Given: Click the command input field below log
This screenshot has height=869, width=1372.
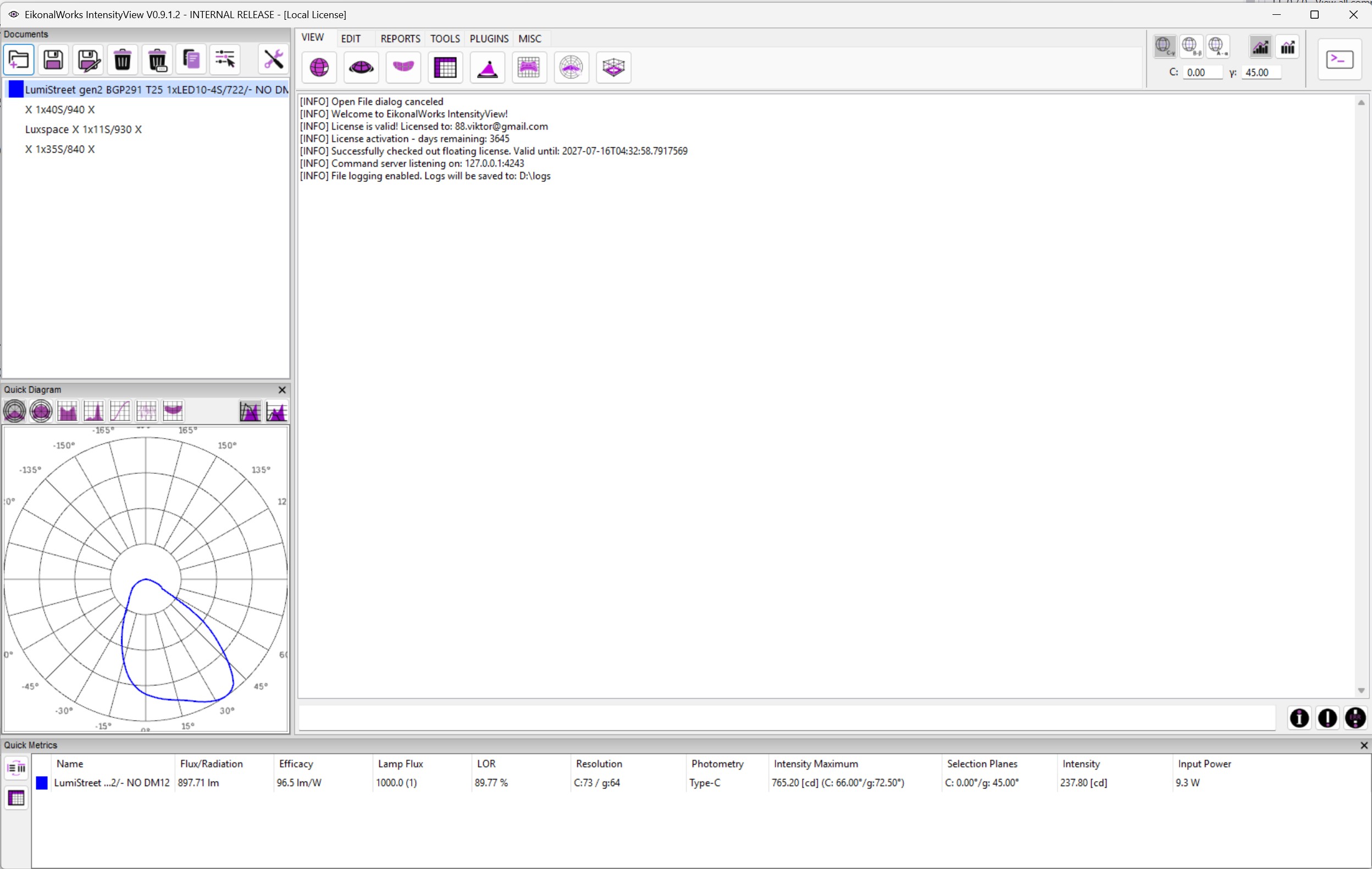Looking at the screenshot, I should 787,718.
